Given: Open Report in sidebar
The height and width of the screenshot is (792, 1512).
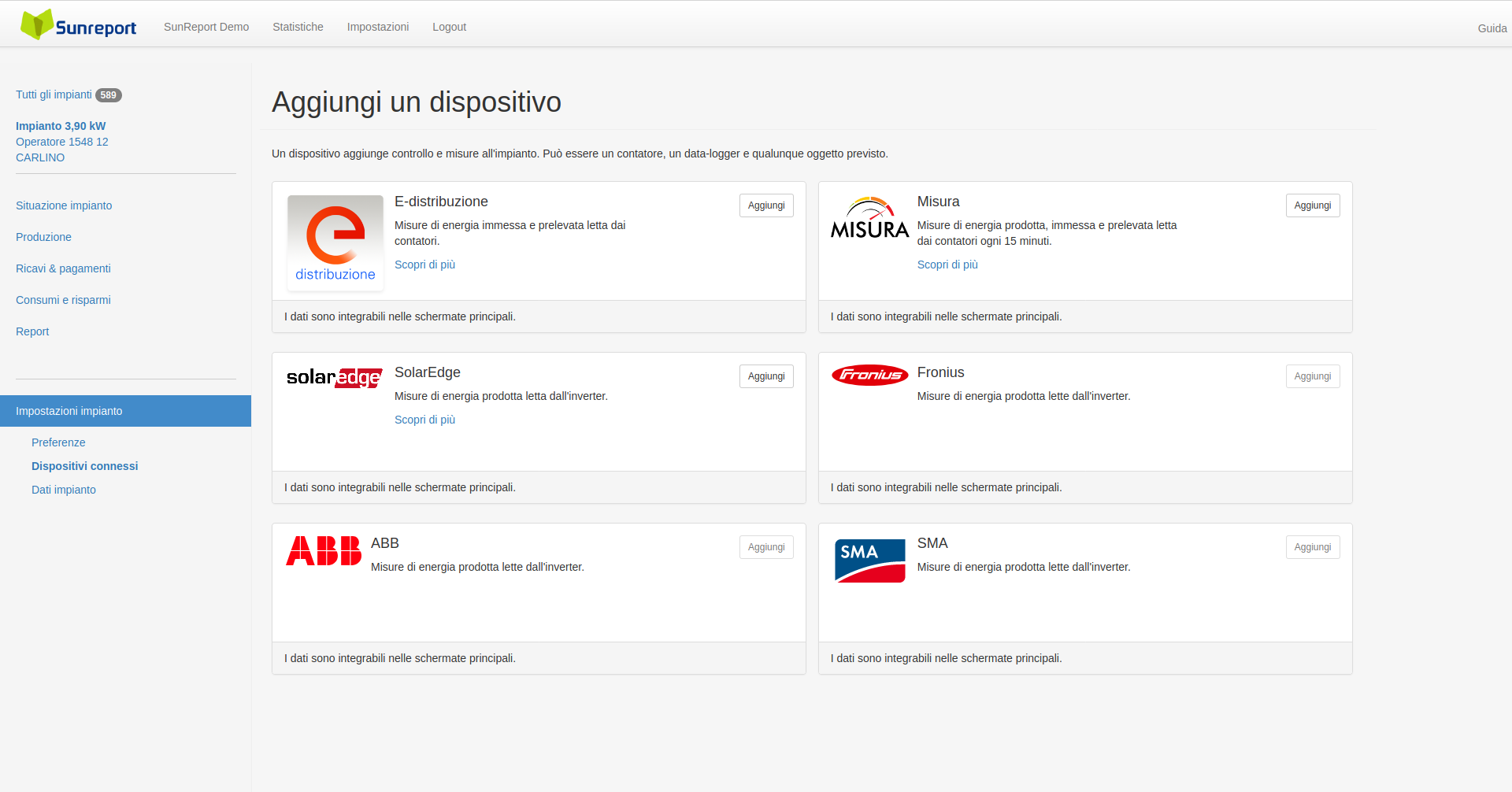Looking at the screenshot, I should pos(32,331).
